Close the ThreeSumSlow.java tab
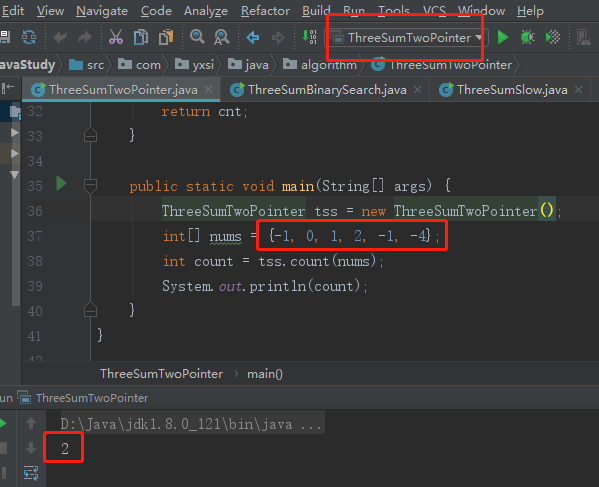599x487 pixels. coord(579,90)
